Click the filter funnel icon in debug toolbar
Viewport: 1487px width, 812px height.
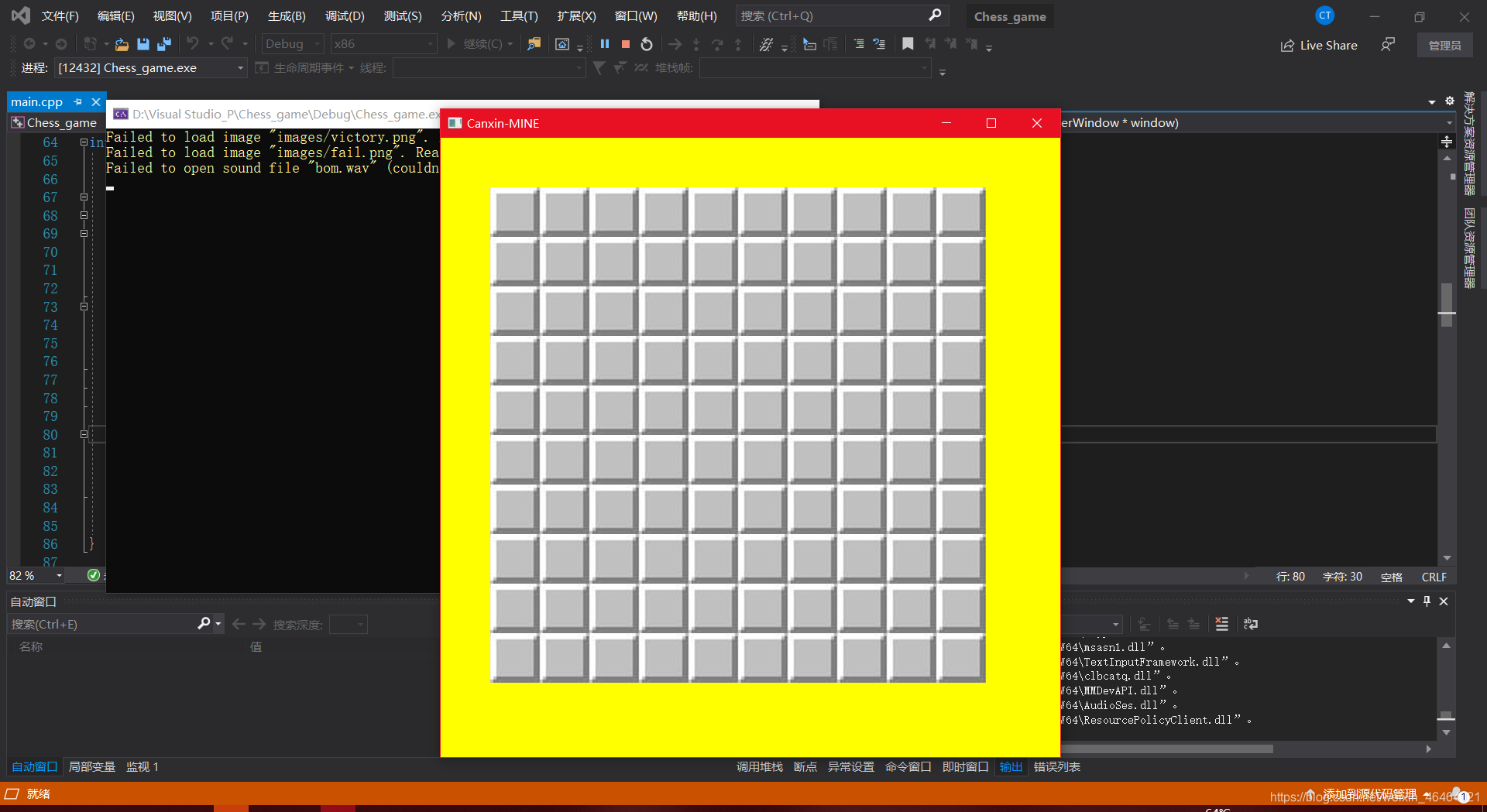pyautogui.click(x=599, y=68)
